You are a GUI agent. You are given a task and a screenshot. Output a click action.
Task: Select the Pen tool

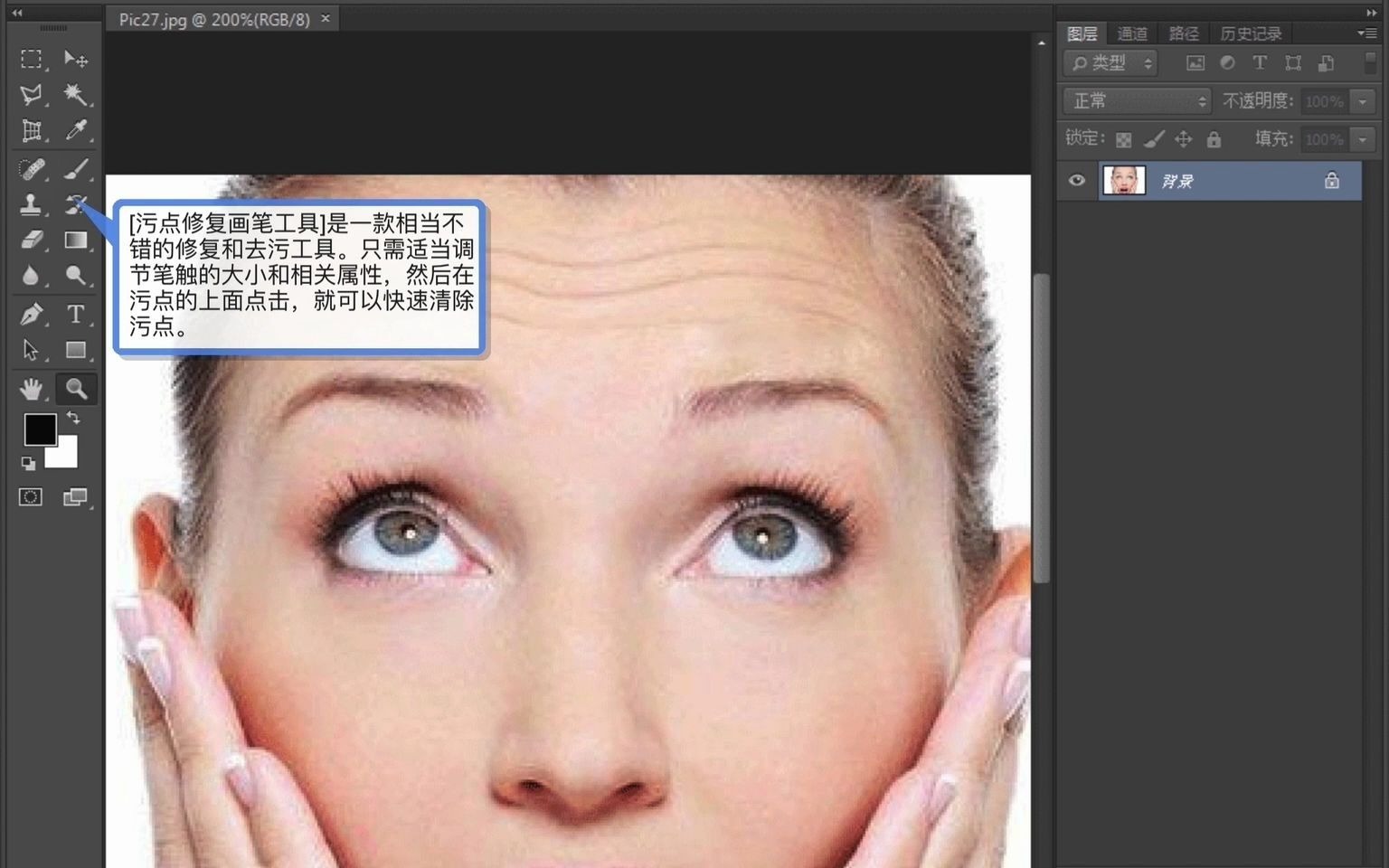[x=33, y=314]
